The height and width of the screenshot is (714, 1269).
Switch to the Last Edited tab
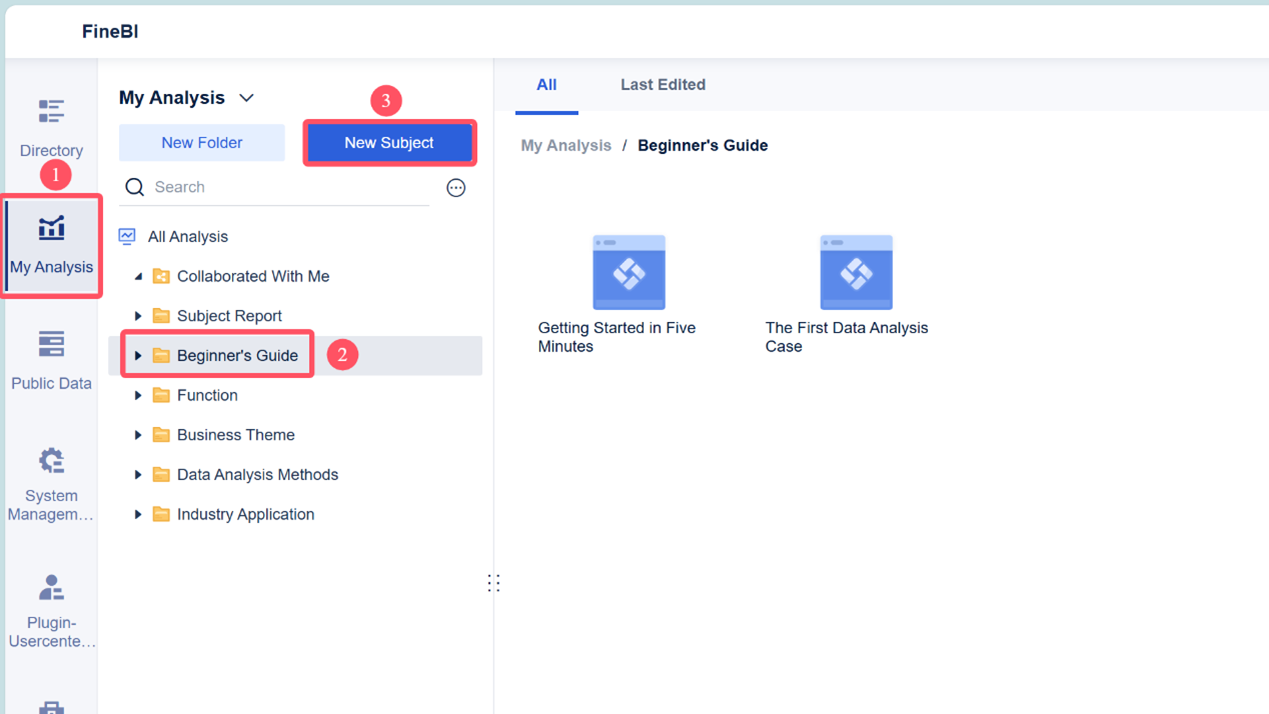[662, 85]
